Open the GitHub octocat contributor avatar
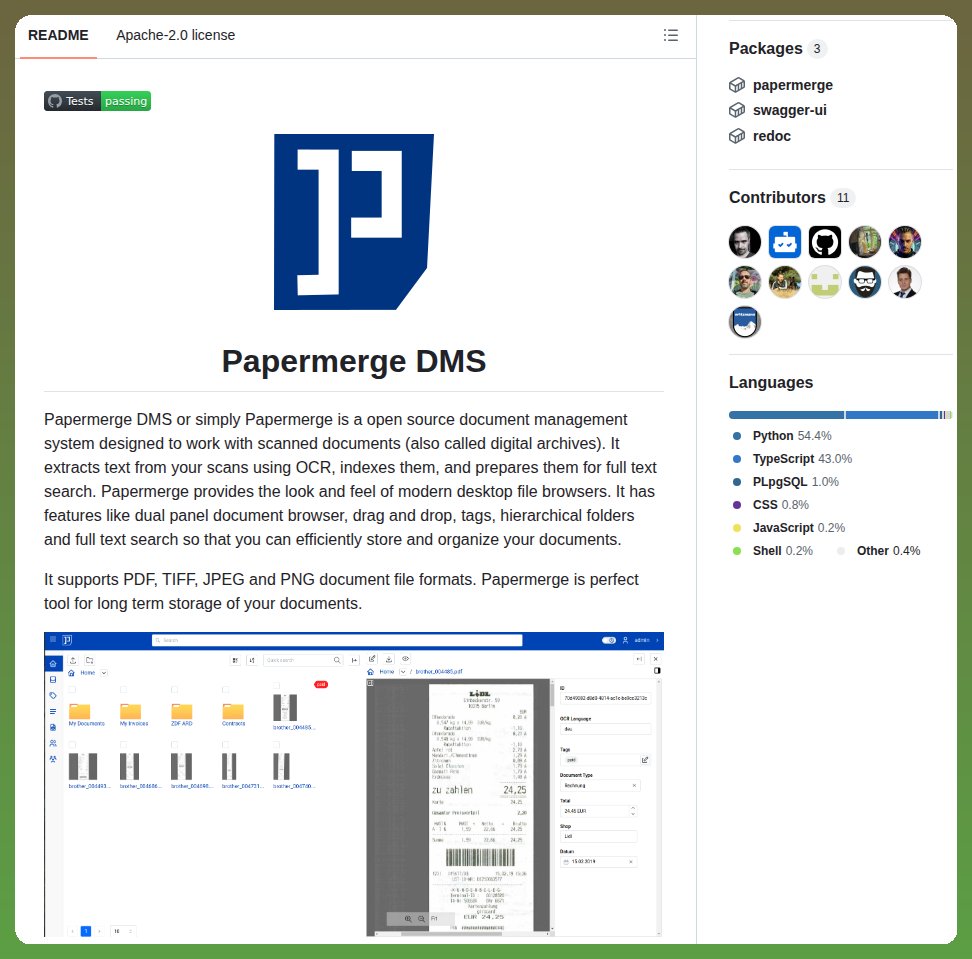 824,242
